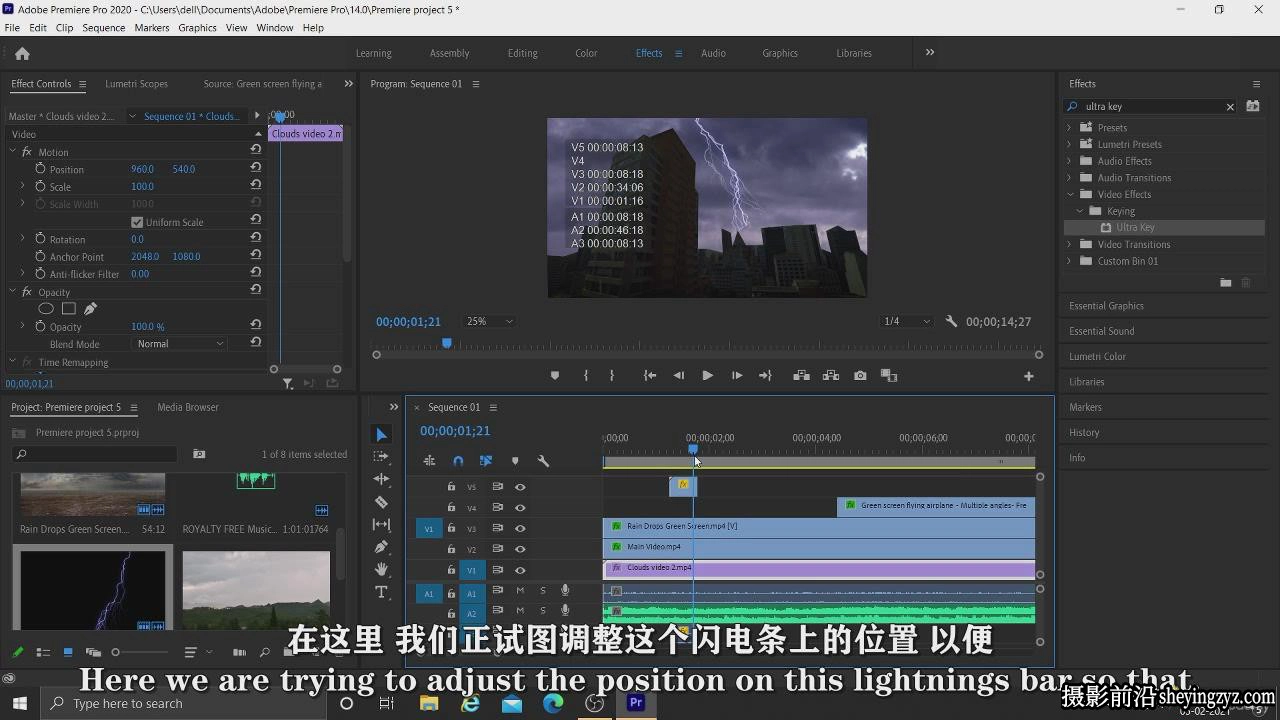Add Marker in Program monitor
Screen dimensions: 1280x720
tap(555, 376)
